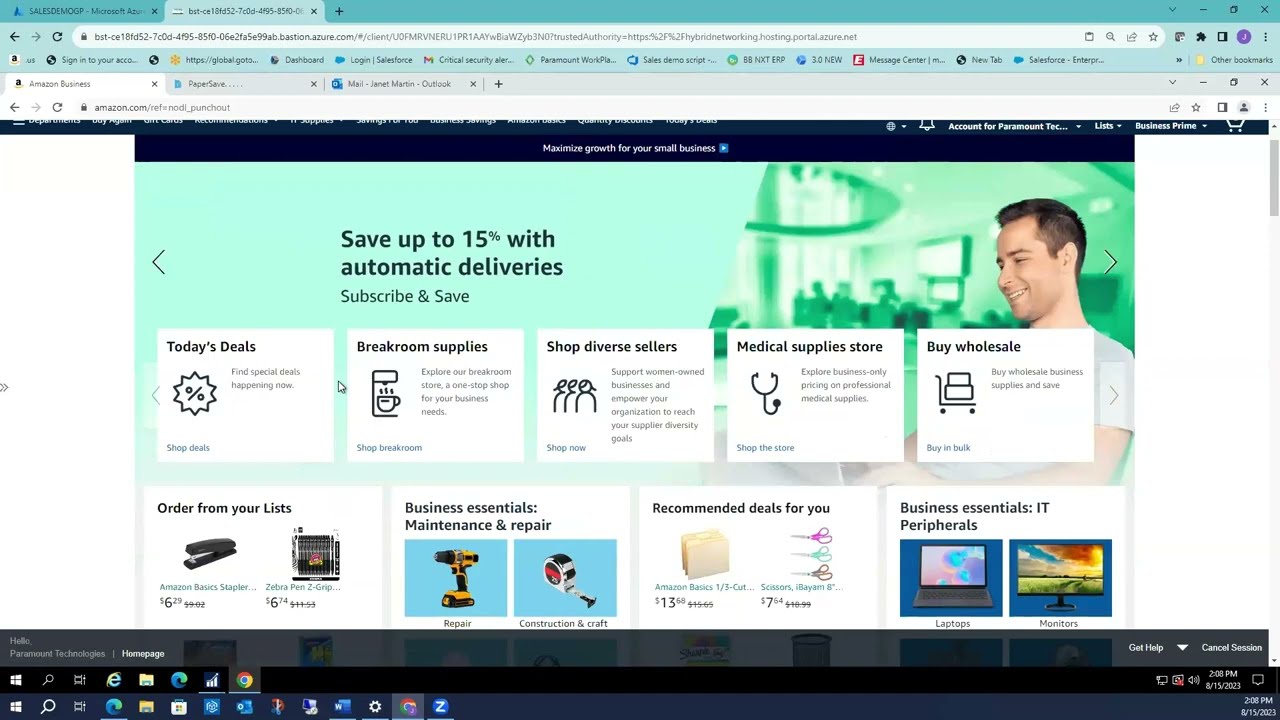Click the Homepage link in bottom bar
The image size is (1280, 720).
[143, 654]
